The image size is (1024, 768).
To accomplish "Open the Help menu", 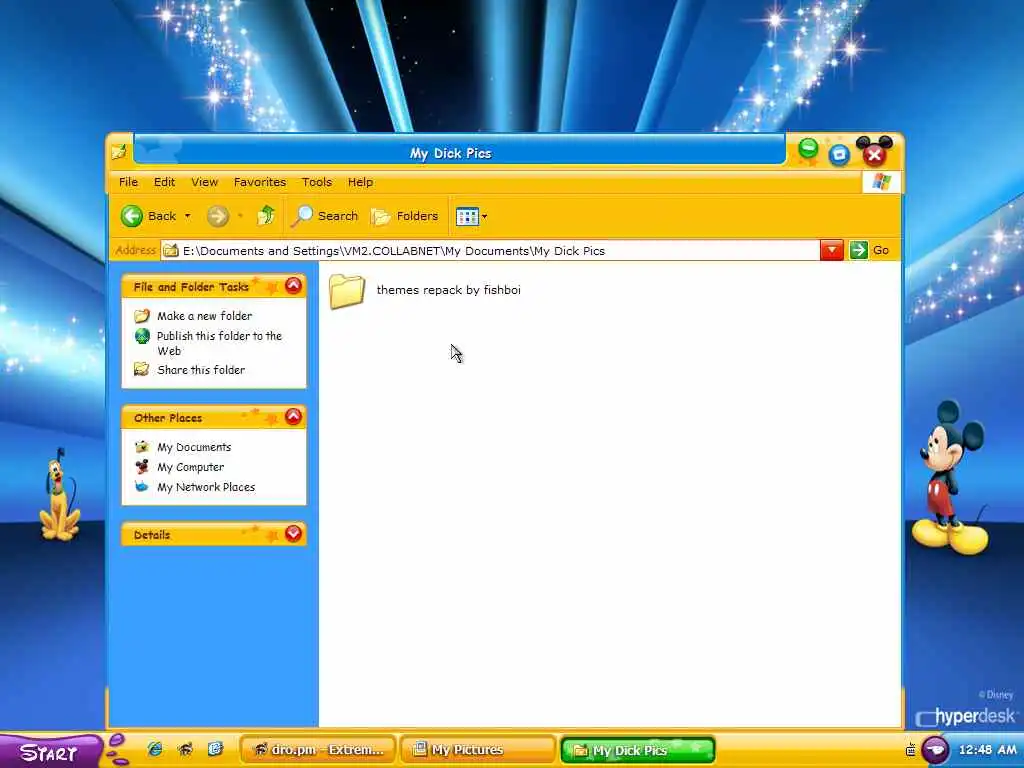I will coord(360,182).
